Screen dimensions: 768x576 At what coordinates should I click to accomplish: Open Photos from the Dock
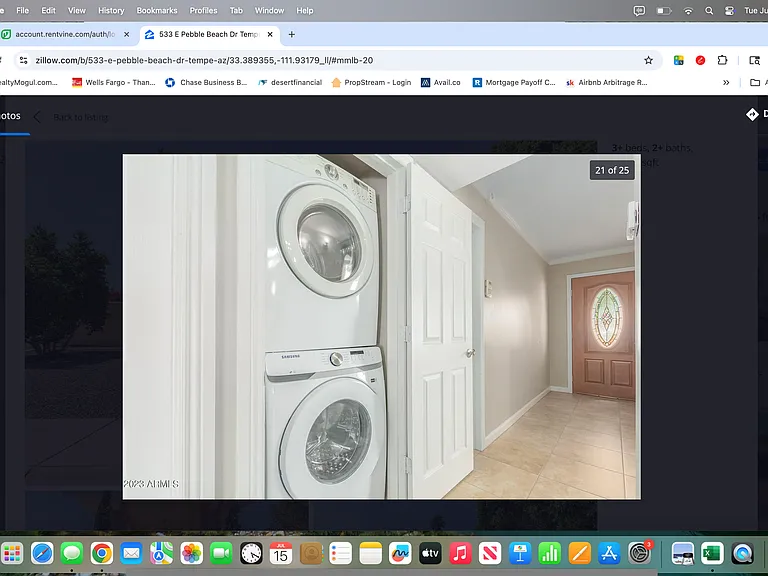point(192,553)
